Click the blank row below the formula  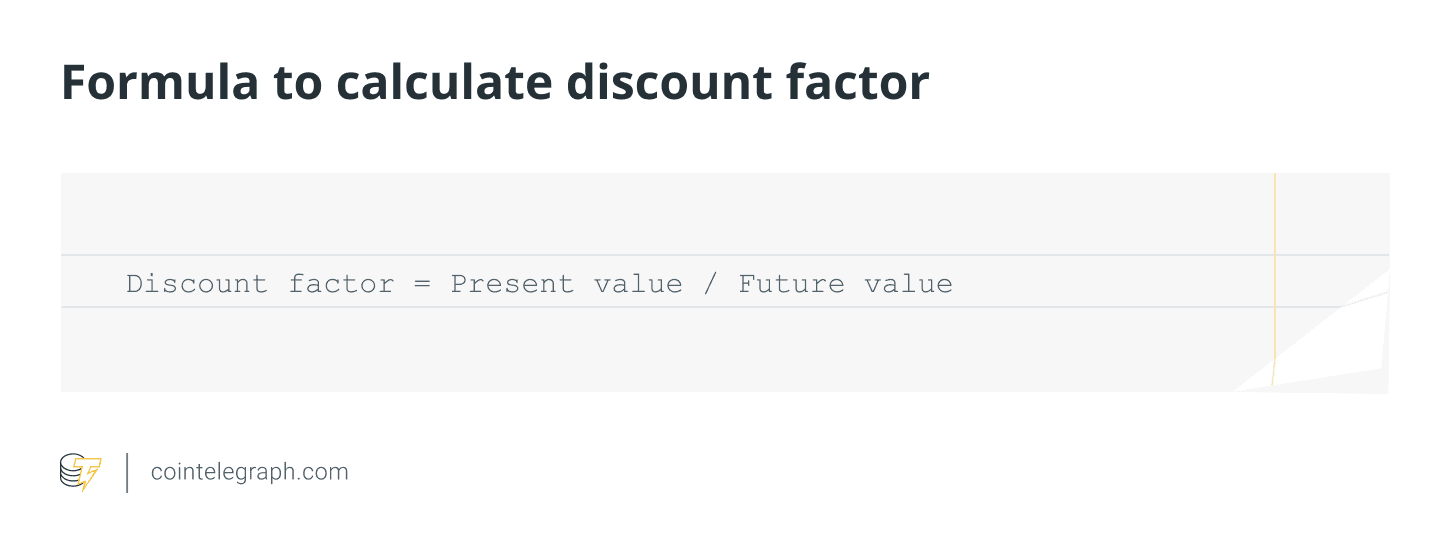pyautogui.click(x=660, y=349)
